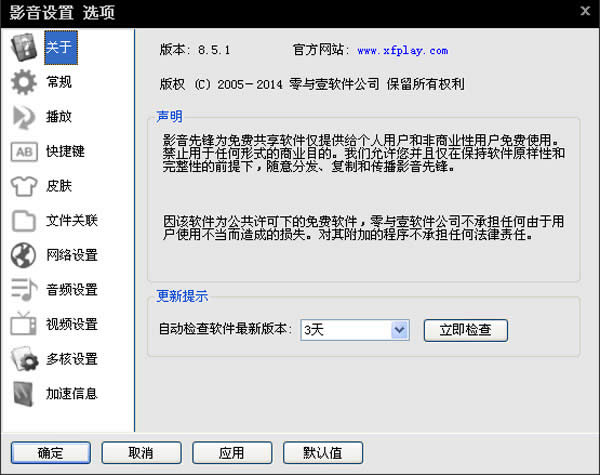The width and height of the screenshot is (600, 475).
Task: Click the 网络设置 globe icon
Action: pos(22,255)
